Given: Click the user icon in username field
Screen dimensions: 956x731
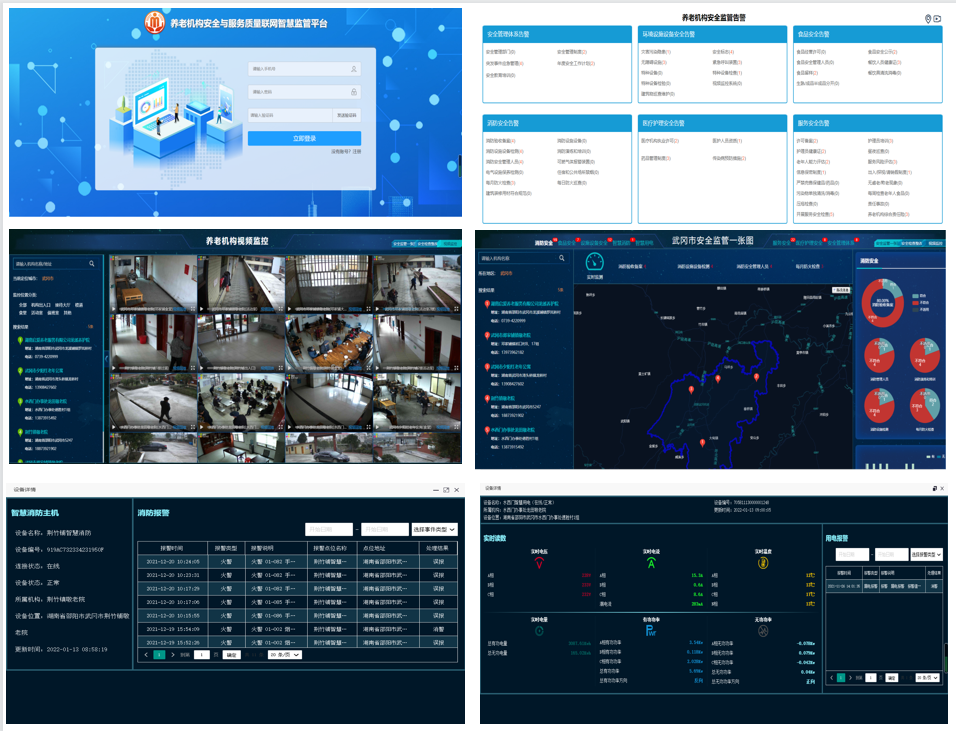Looking at the screenshot, I should tap(354, 69).
